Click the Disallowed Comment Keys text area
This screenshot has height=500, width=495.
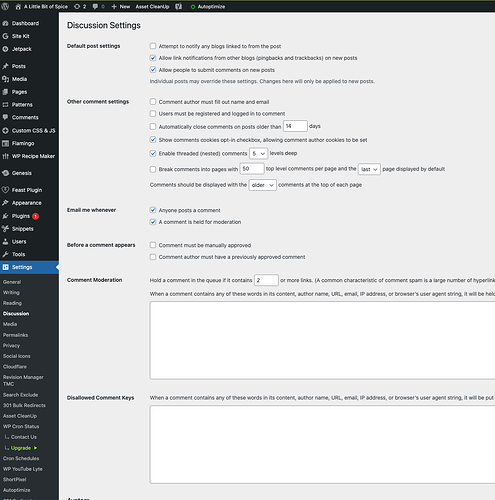pyautogui.click(x=322, y=444)
